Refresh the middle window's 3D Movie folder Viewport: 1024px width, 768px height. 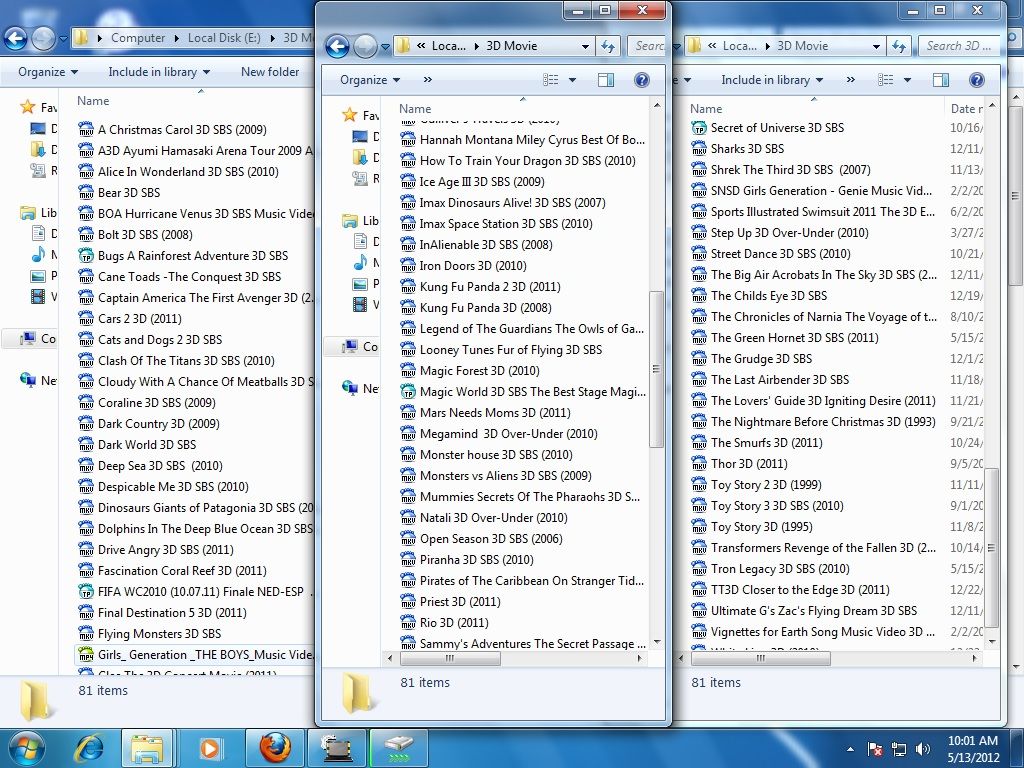608,46
